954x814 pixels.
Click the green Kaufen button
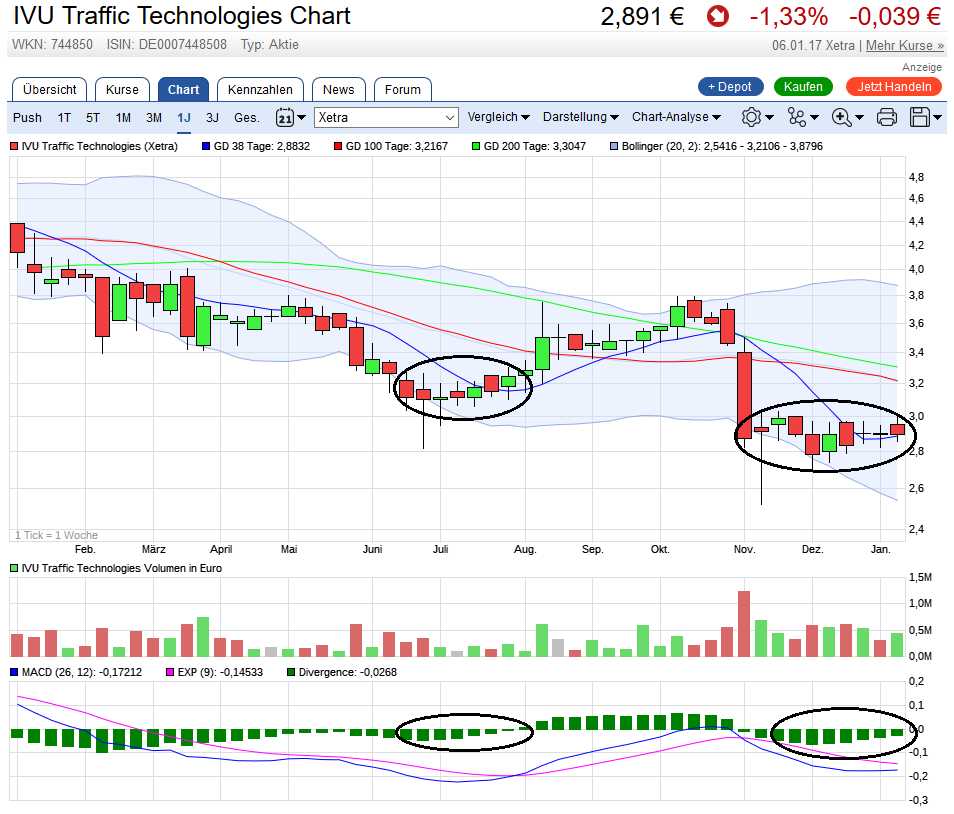point(803,87)
